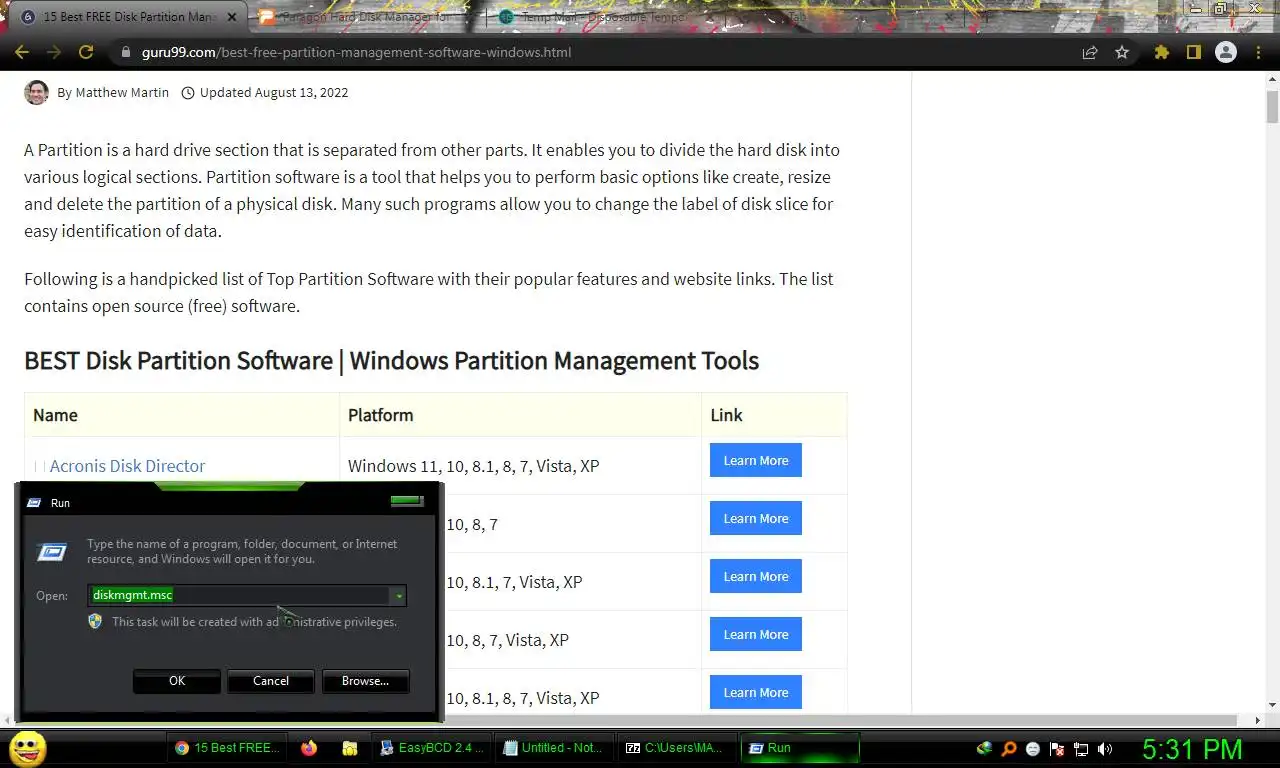Open the Chrome extensions puzzle icon
The height and width of the screenshot is (768, 1280).
(x=1161, y=52)
